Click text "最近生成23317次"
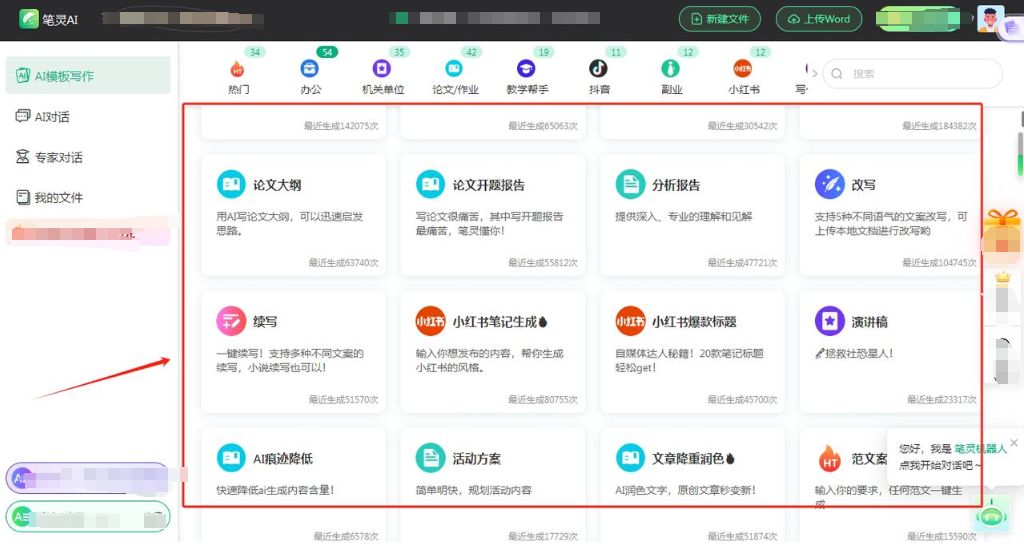The height and width of the screenshot is (552, 1024). 942,399
